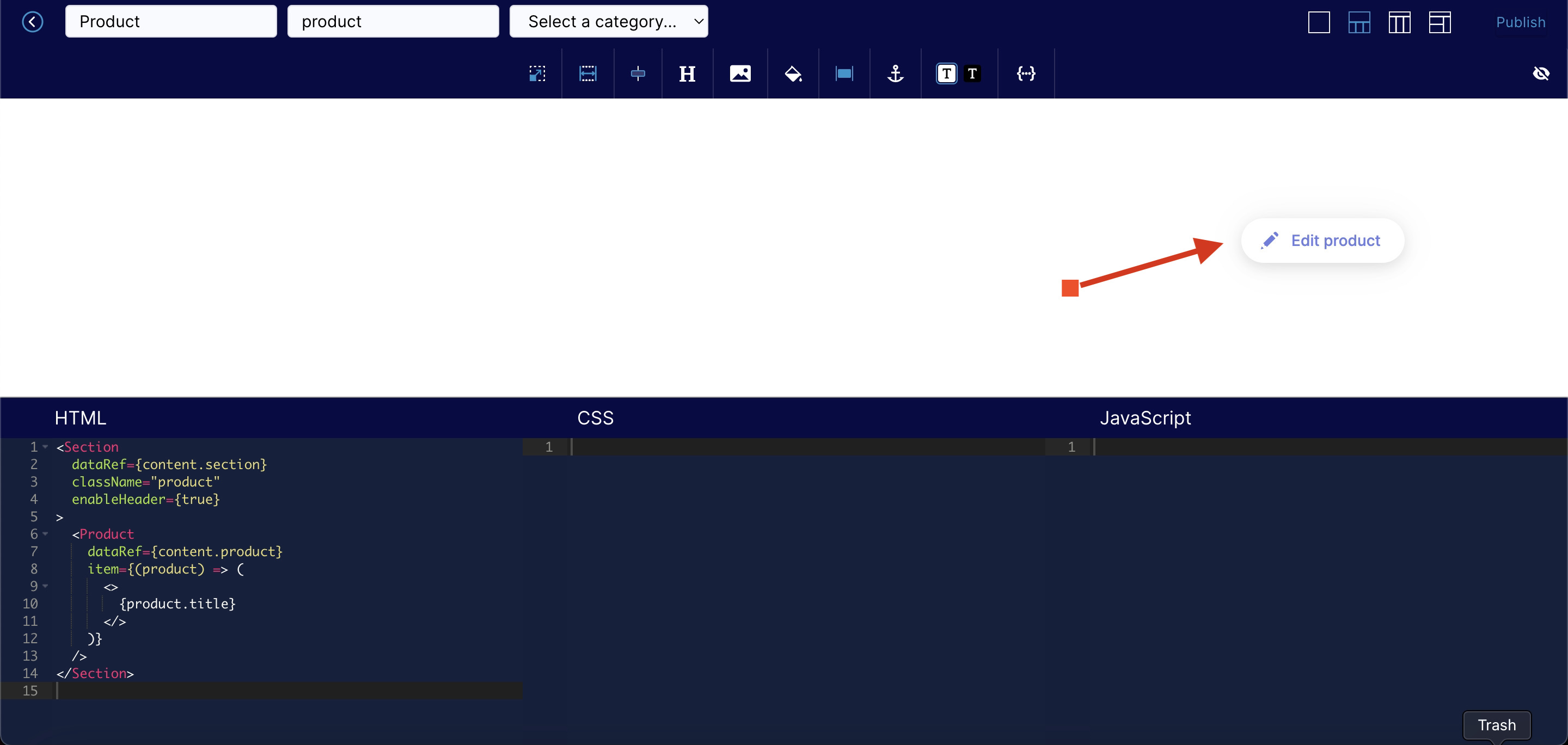Click the Publish button

pos(1517,20)
